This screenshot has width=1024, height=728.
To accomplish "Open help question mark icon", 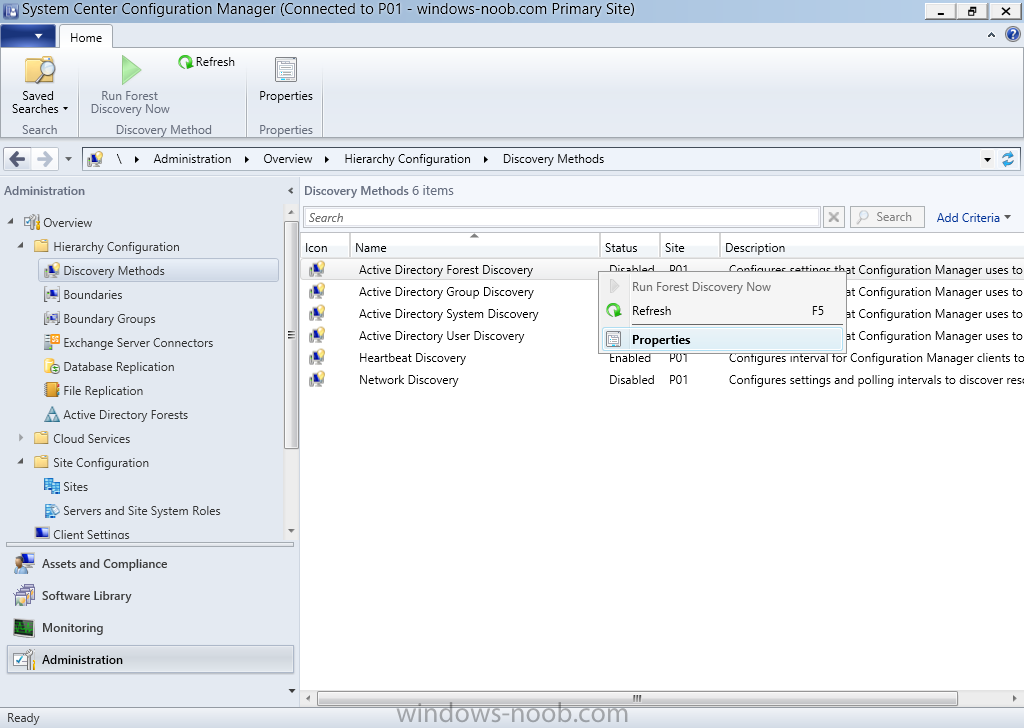I will (1012, 35).
